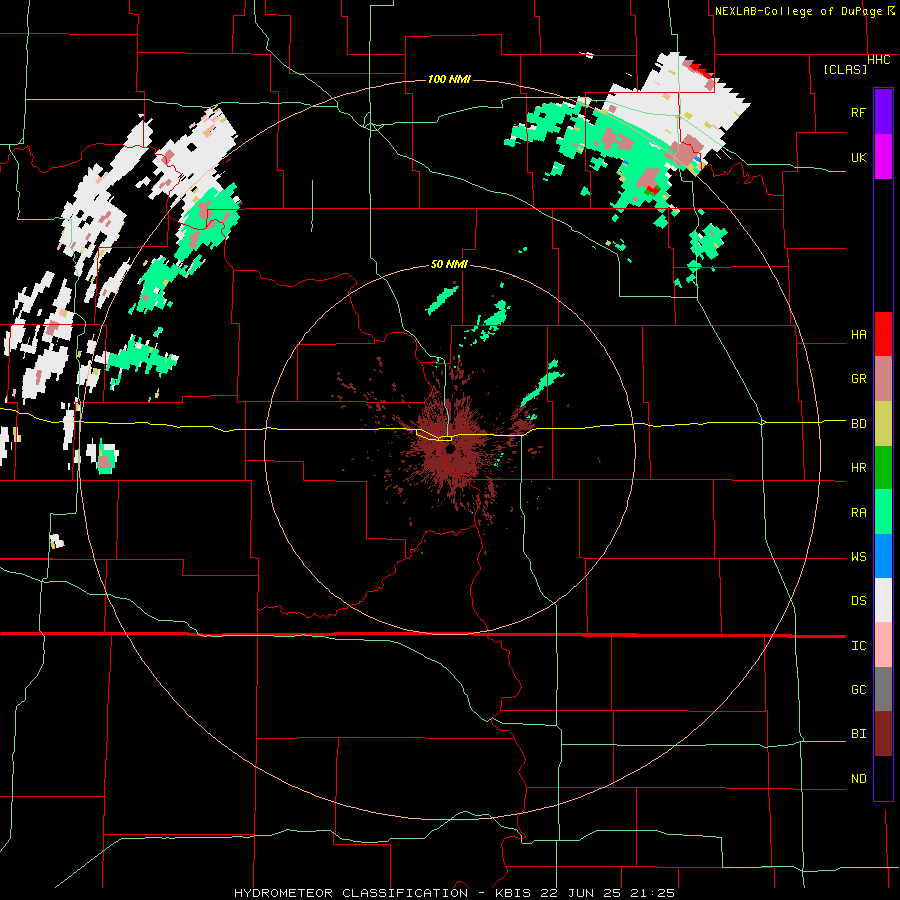Click the blue WS legend swatch
Screen dimensions: 900x900
(883, 556)
